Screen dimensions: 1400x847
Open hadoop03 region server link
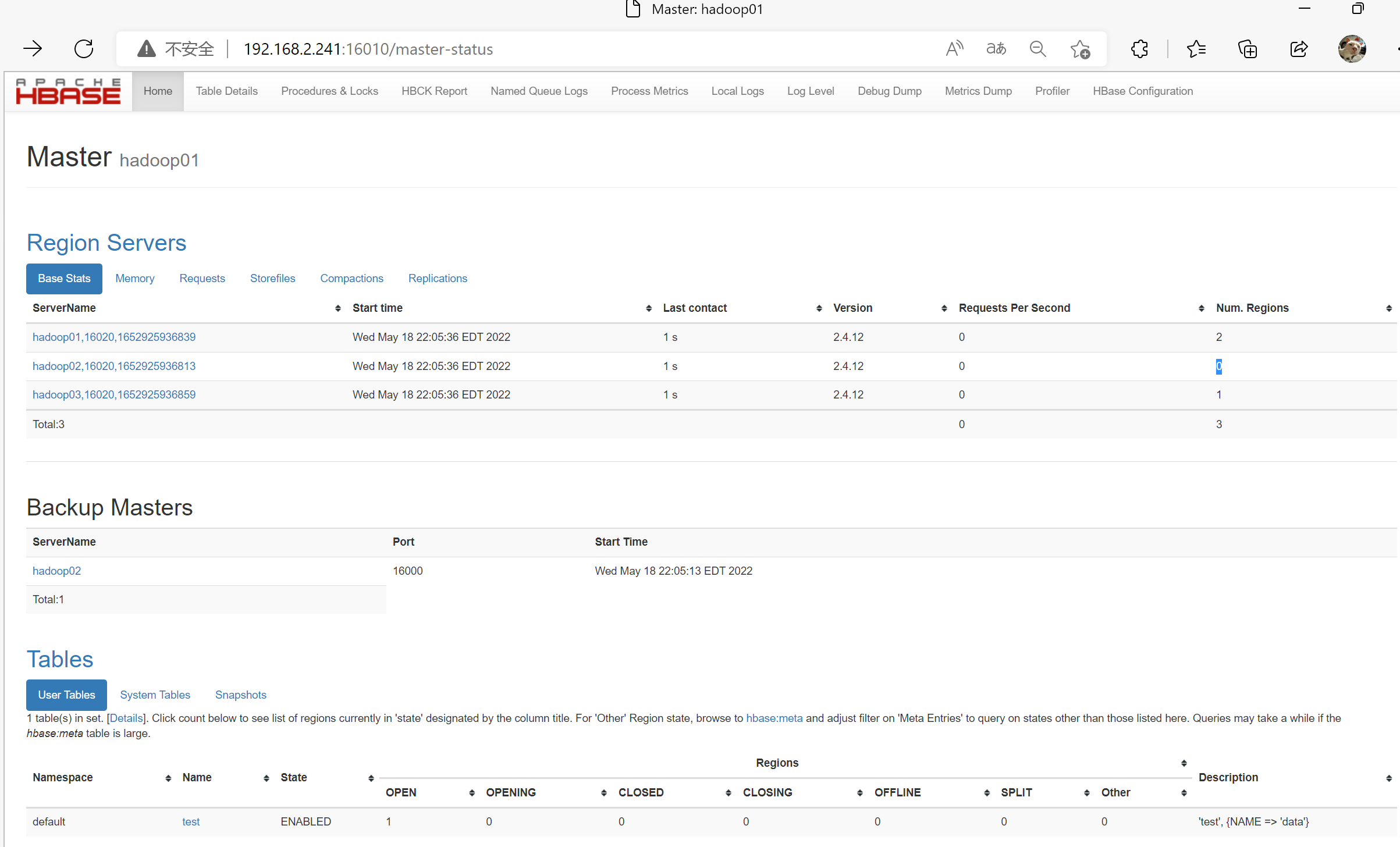coord(114,395)
